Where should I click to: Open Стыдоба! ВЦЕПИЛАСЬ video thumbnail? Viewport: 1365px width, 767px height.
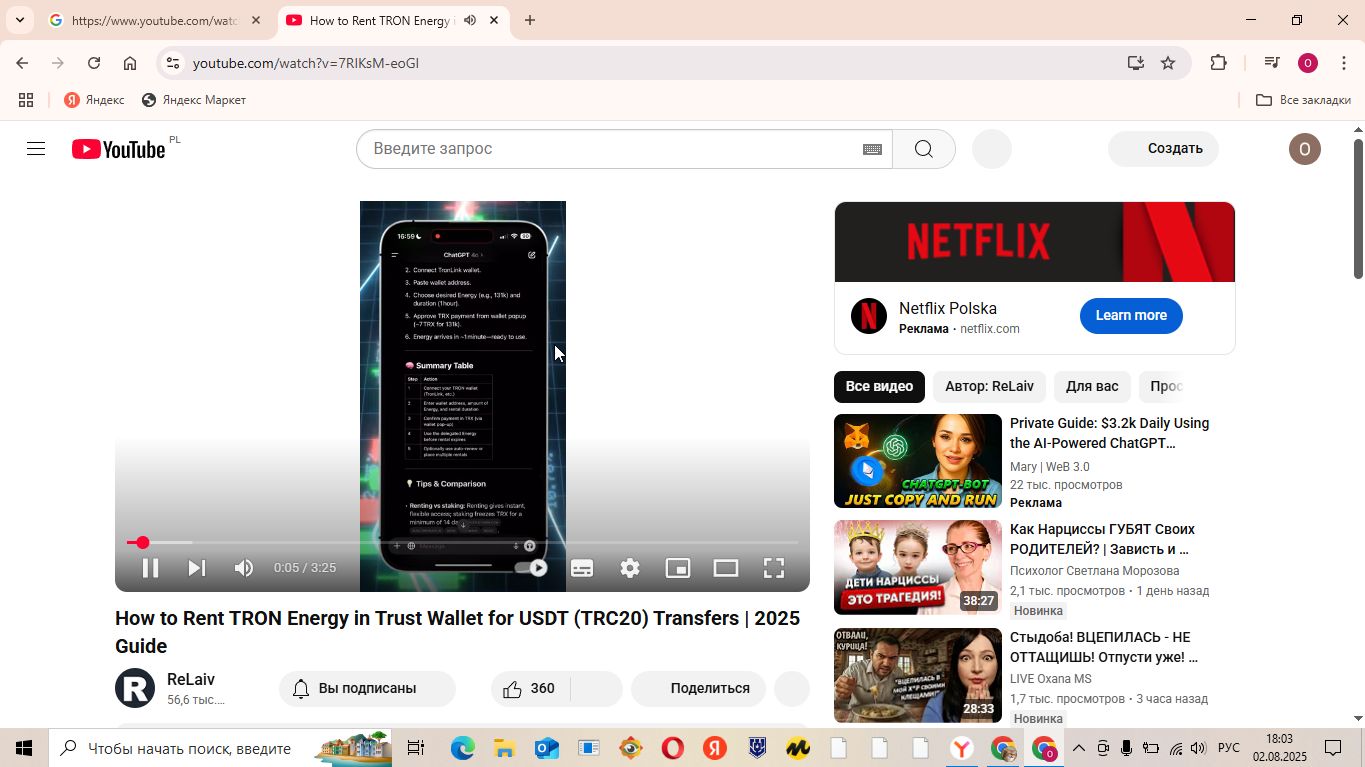point(918,675)
